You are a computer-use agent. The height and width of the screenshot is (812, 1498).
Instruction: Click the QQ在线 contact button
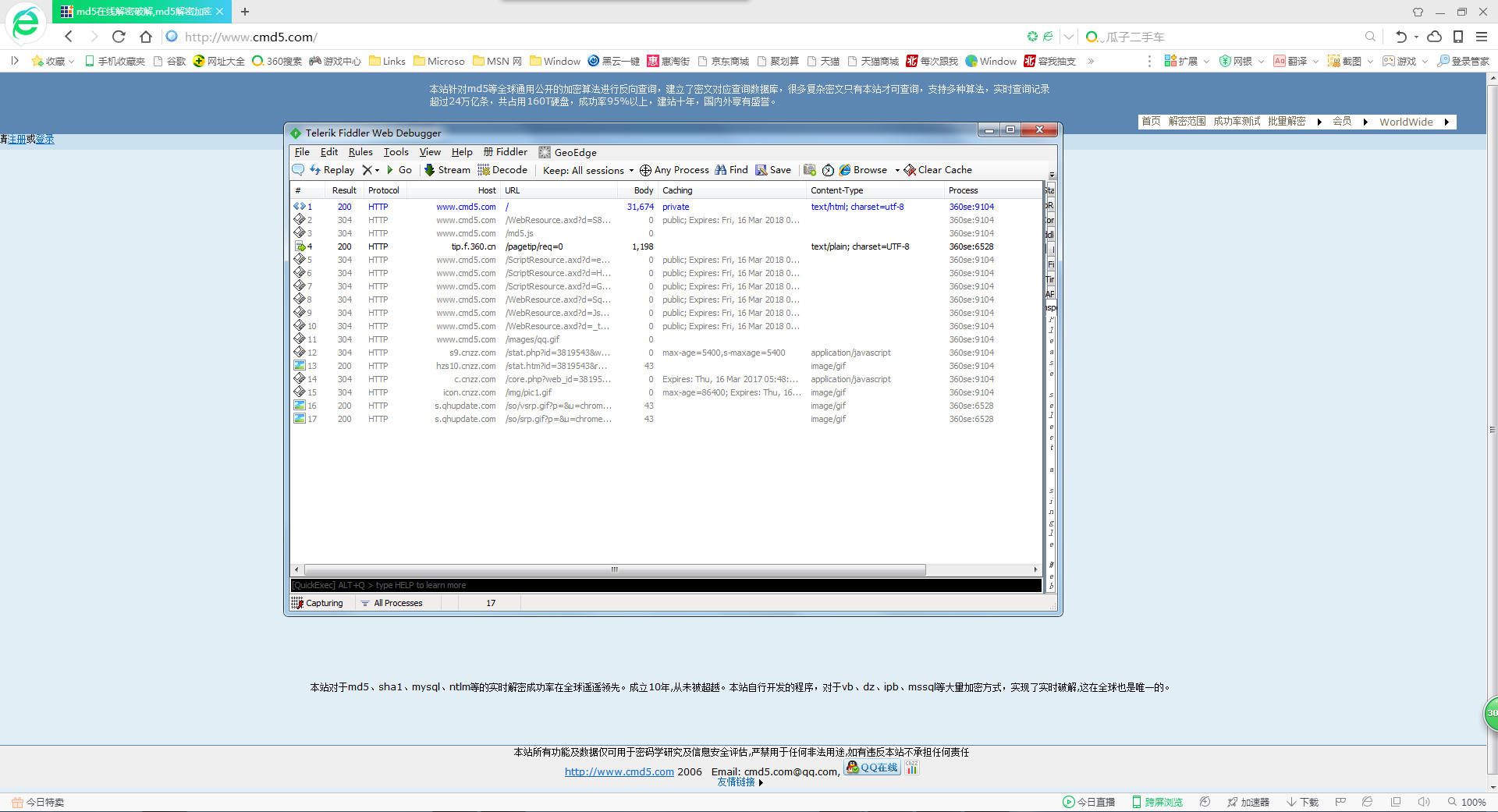pos(872,768)
